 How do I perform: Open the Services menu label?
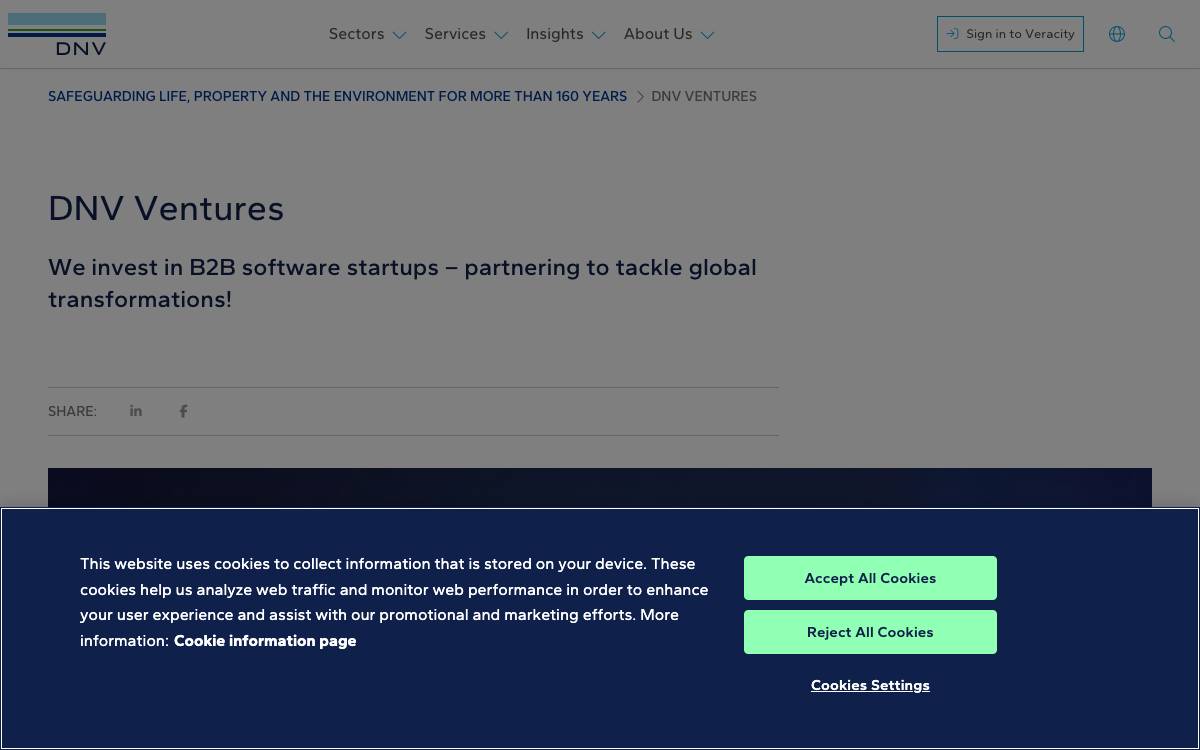pyautogui.click(x=455, y=34)
